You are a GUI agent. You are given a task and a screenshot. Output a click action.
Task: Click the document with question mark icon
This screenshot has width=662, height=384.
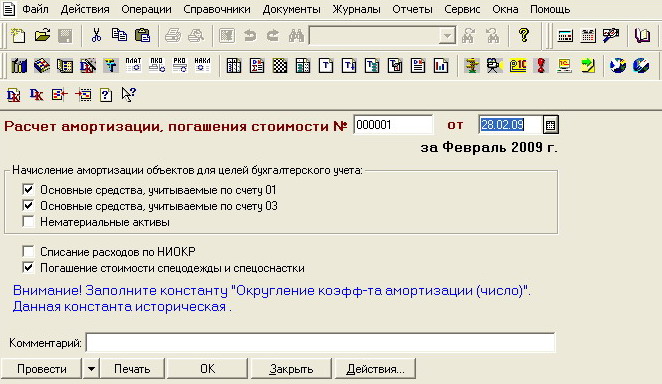point(106,95)
